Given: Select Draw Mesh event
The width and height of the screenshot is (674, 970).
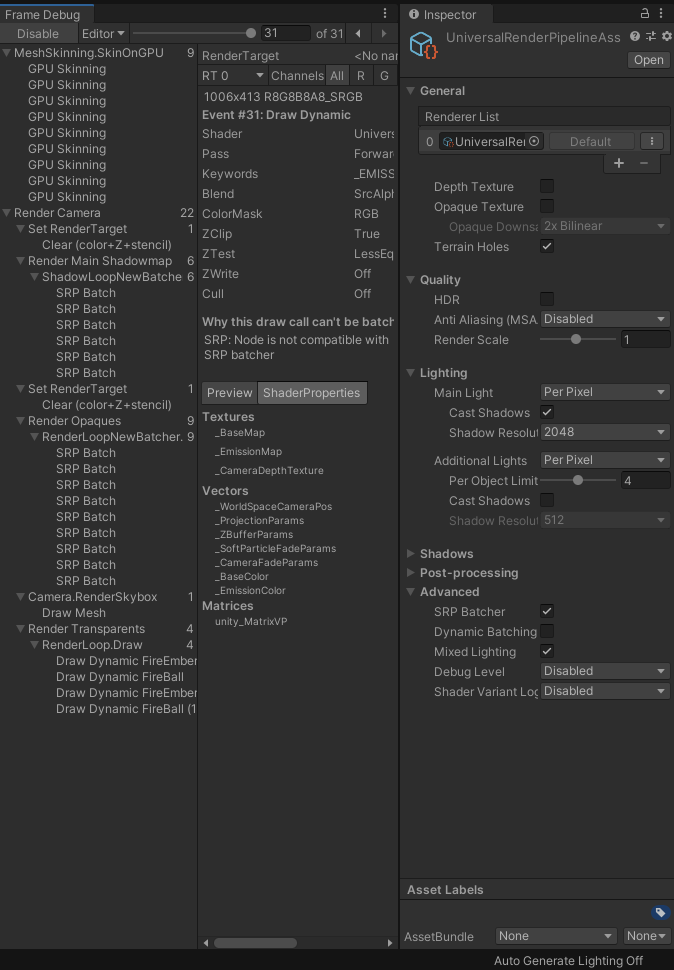Looking at the screenshot, I should pyautogui.click(x=74, y=612).
